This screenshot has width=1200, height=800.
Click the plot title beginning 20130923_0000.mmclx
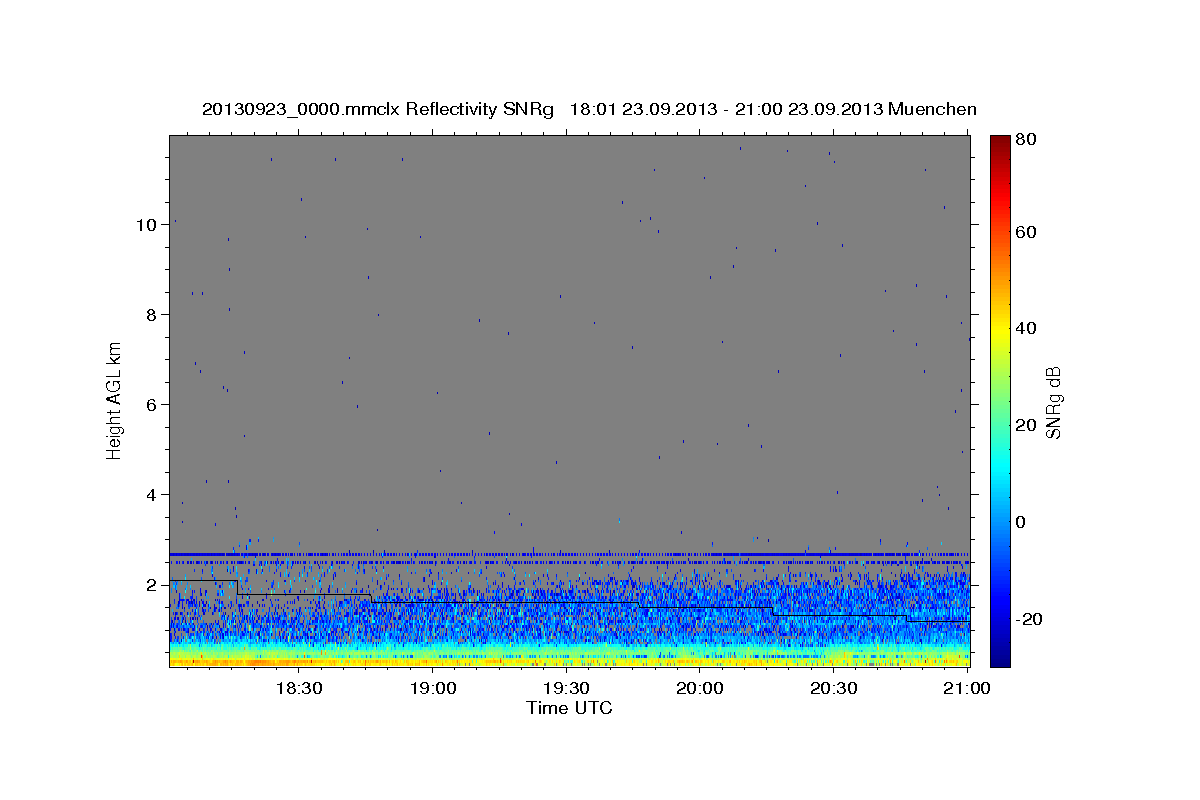coord(589,109)
